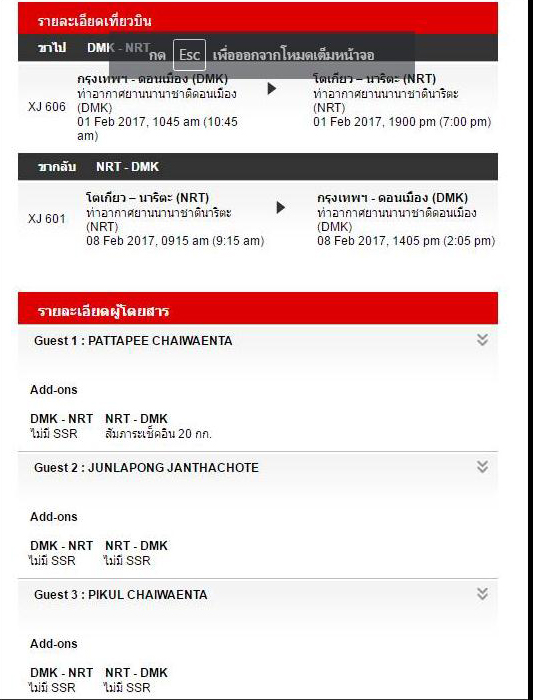
Task: Click the 01 Feb 2017 10:45 am departure time
Action: (157, 129)
